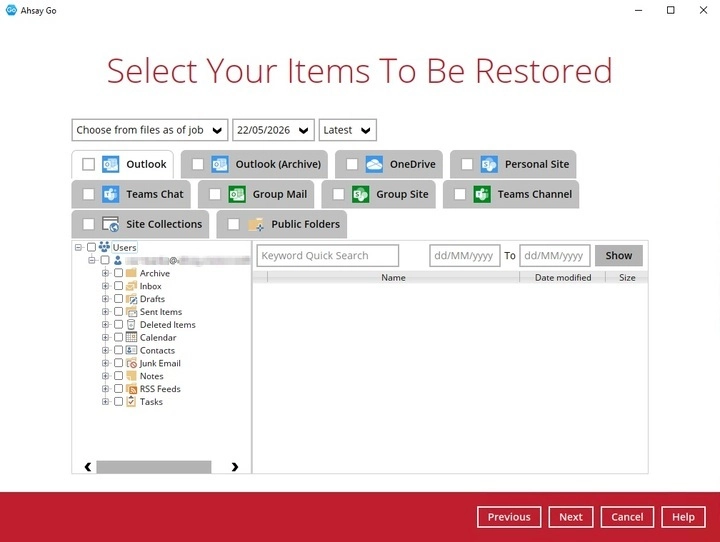Image resolution: width=720 pixels, height=542 pixels.
Task: Click the Previous button
Action: click(x=509, y=517)
